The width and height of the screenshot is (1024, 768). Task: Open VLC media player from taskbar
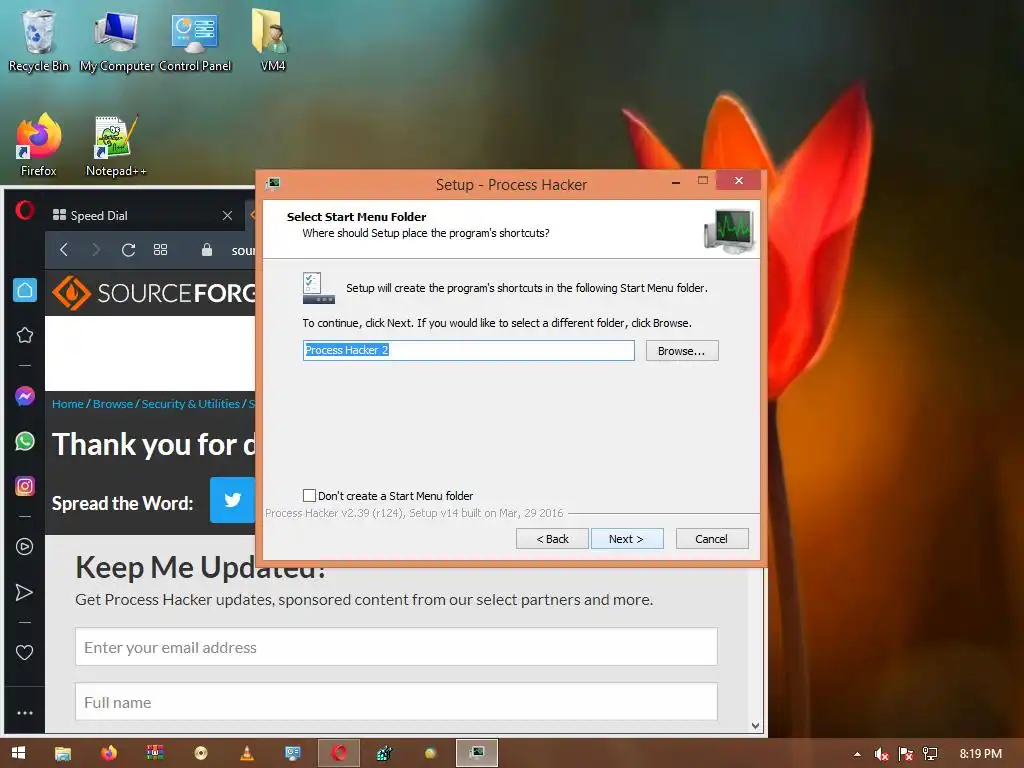pyautogui.click(x=247, y=753)
